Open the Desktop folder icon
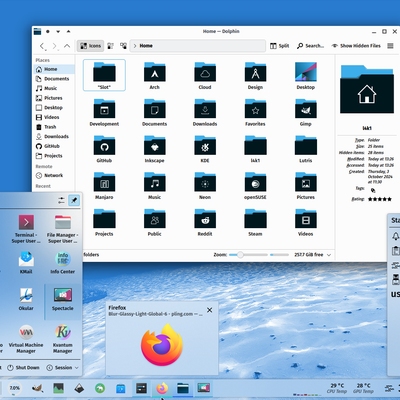This screenshot has width=400, height=400. pyautogui.click(x=306, y=76)
